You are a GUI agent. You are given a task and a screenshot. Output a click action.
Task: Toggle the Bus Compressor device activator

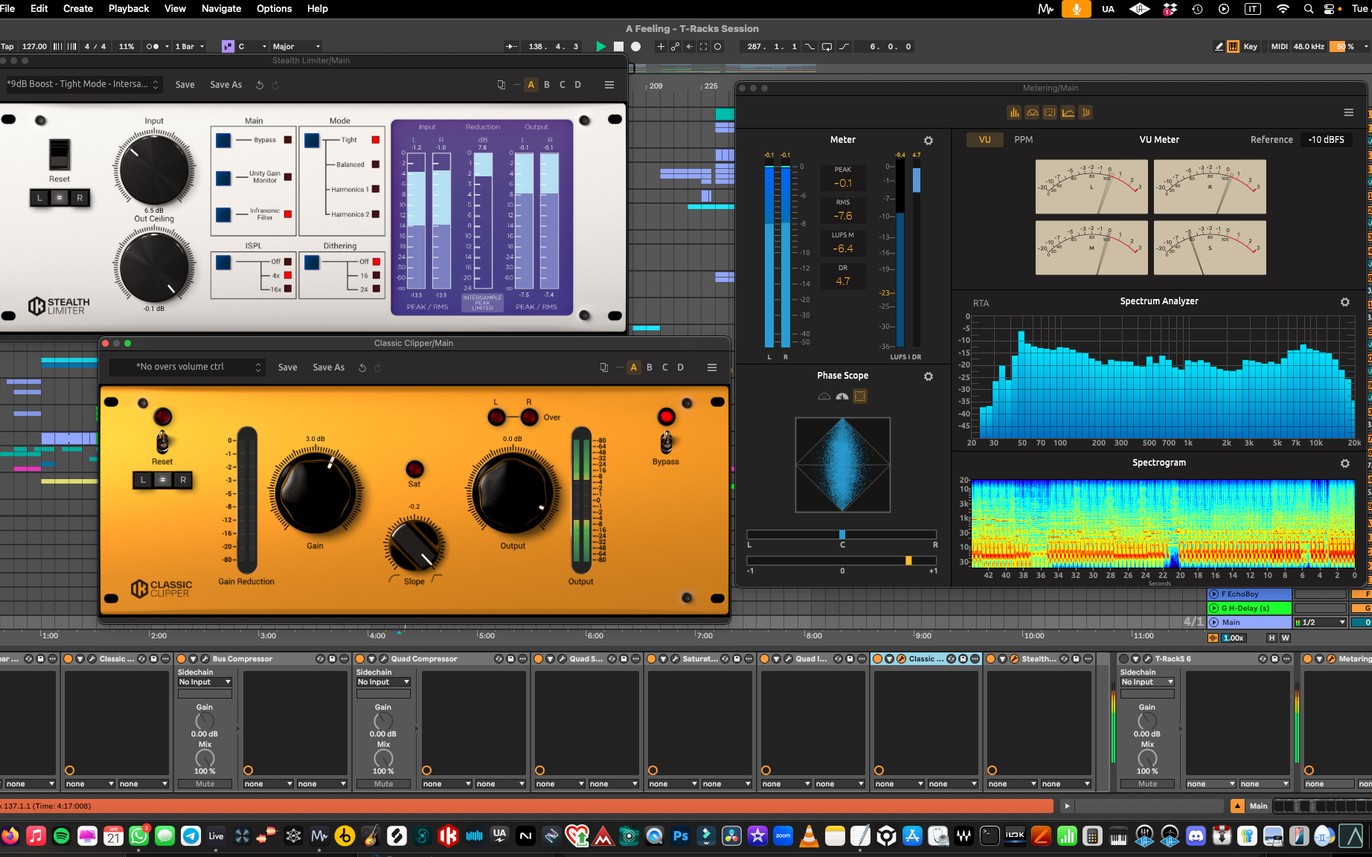[x=181, y=659]
